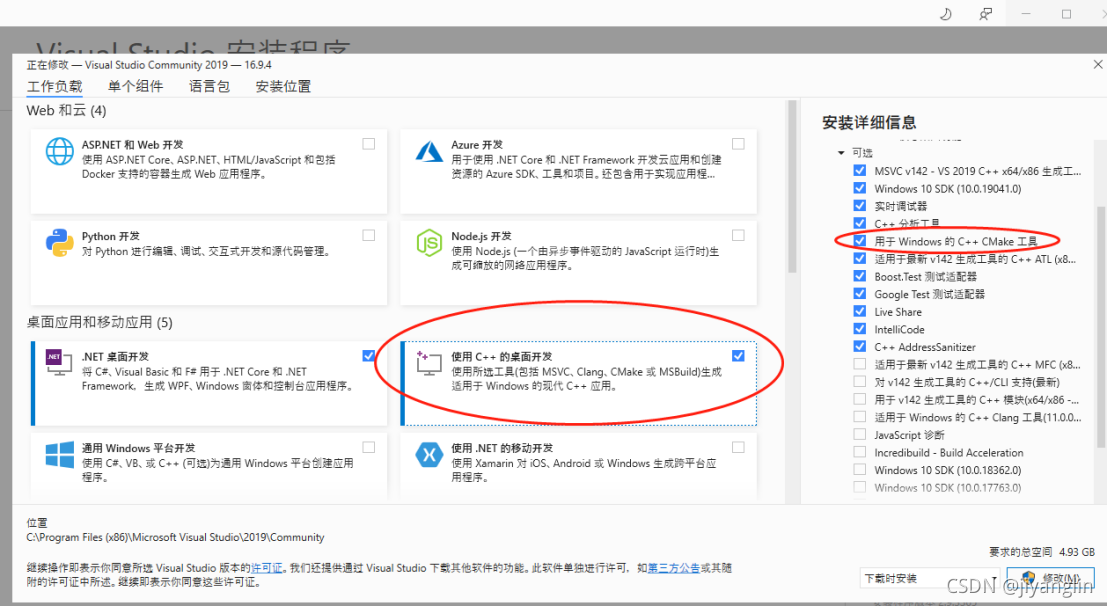Uncheck the 使用 C++ 的桌面开发 checkbox
The width and height of the screenshot is (1108, 607).
[738, 355]
